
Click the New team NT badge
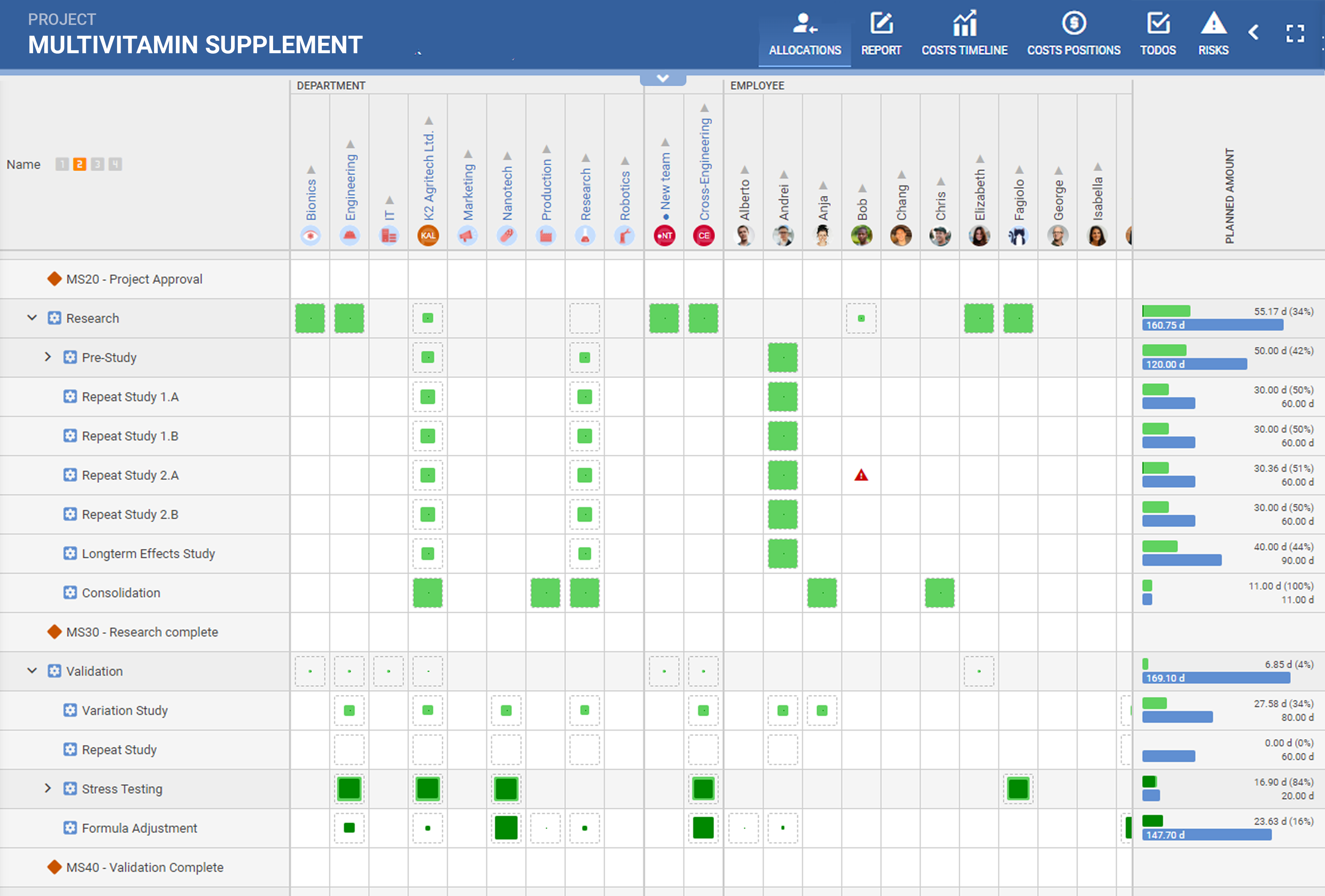665,236
